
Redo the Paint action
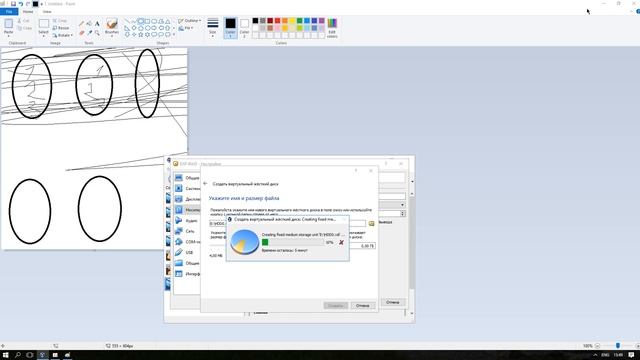(x=28, y=4)
